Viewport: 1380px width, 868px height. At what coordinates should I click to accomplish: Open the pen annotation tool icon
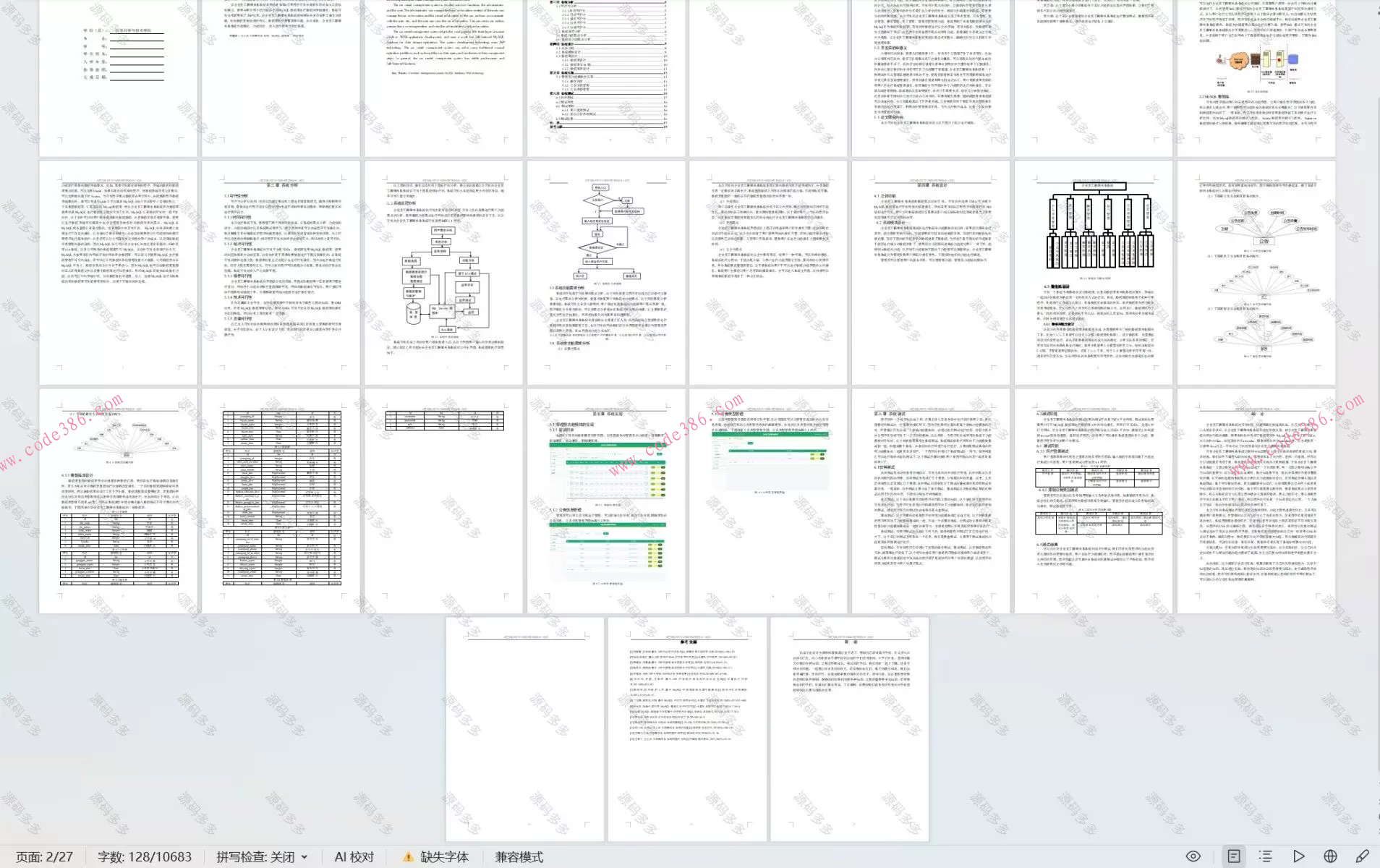[x=1362, y=856]
